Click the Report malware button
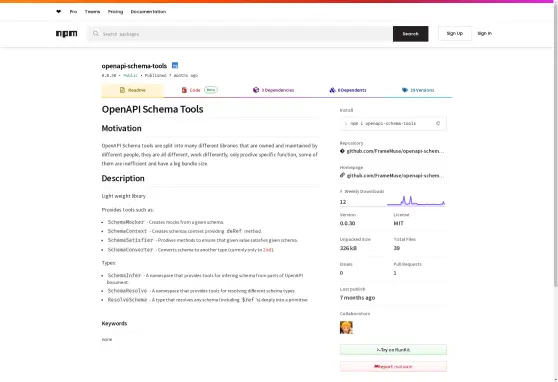The height and width of the screenshot is (382, 558). (x=393, y=366)
